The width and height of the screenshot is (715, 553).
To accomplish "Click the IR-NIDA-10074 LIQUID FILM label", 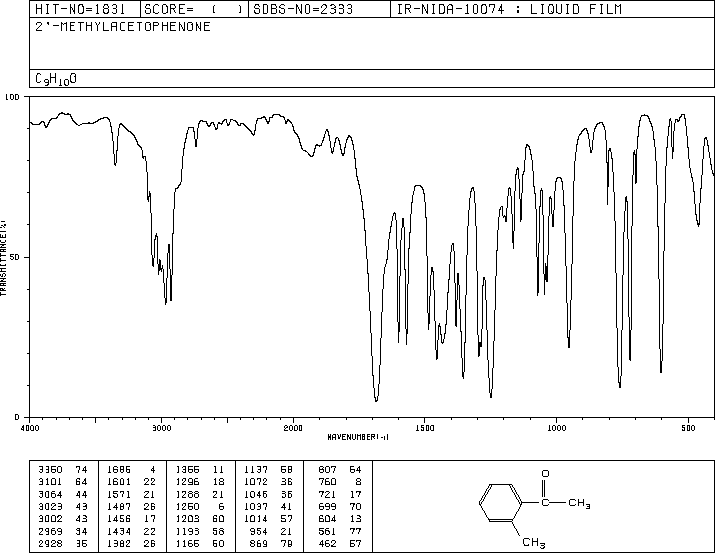I will pyautogui.click(x=509, y=9).
